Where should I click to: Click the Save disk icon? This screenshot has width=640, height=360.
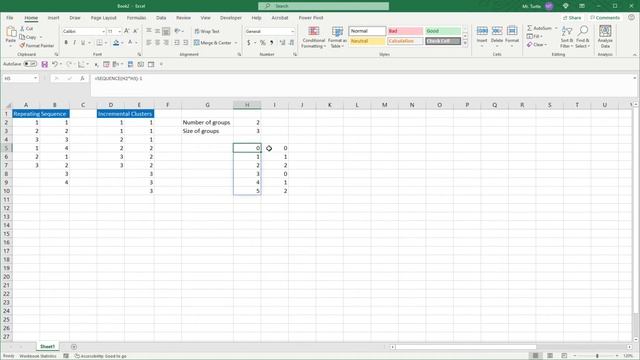click(45, 64)
